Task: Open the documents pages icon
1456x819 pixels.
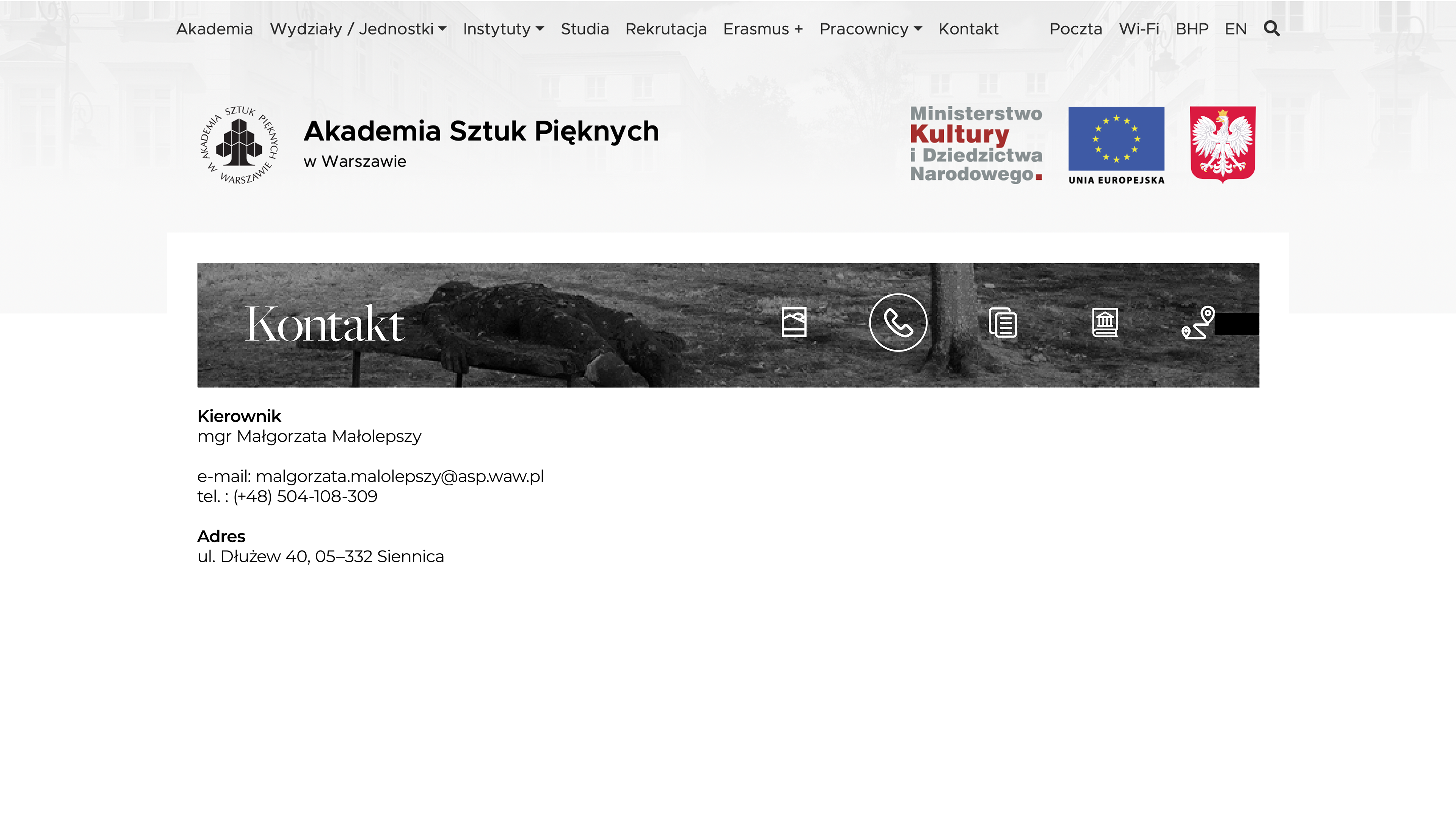Action: tap(1002, 323)
